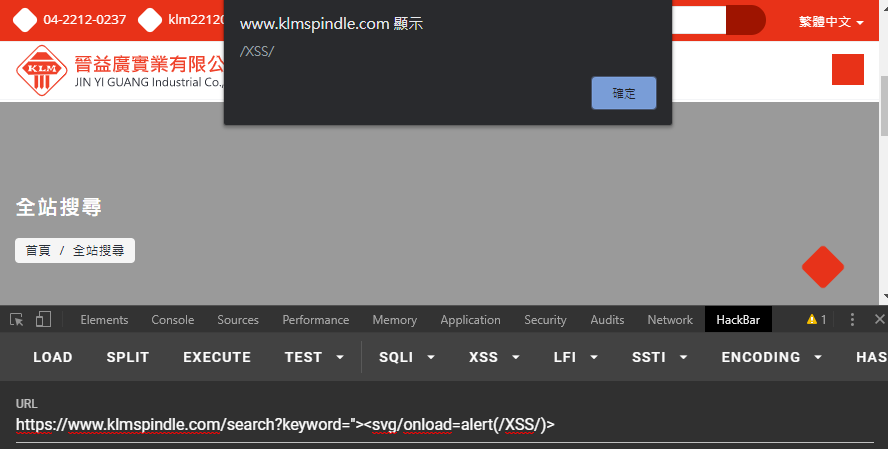Click the dark red search submit button

coord(746,20)
